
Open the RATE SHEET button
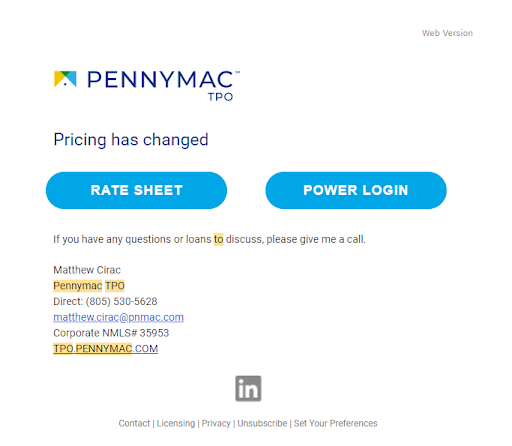[136, 190]
